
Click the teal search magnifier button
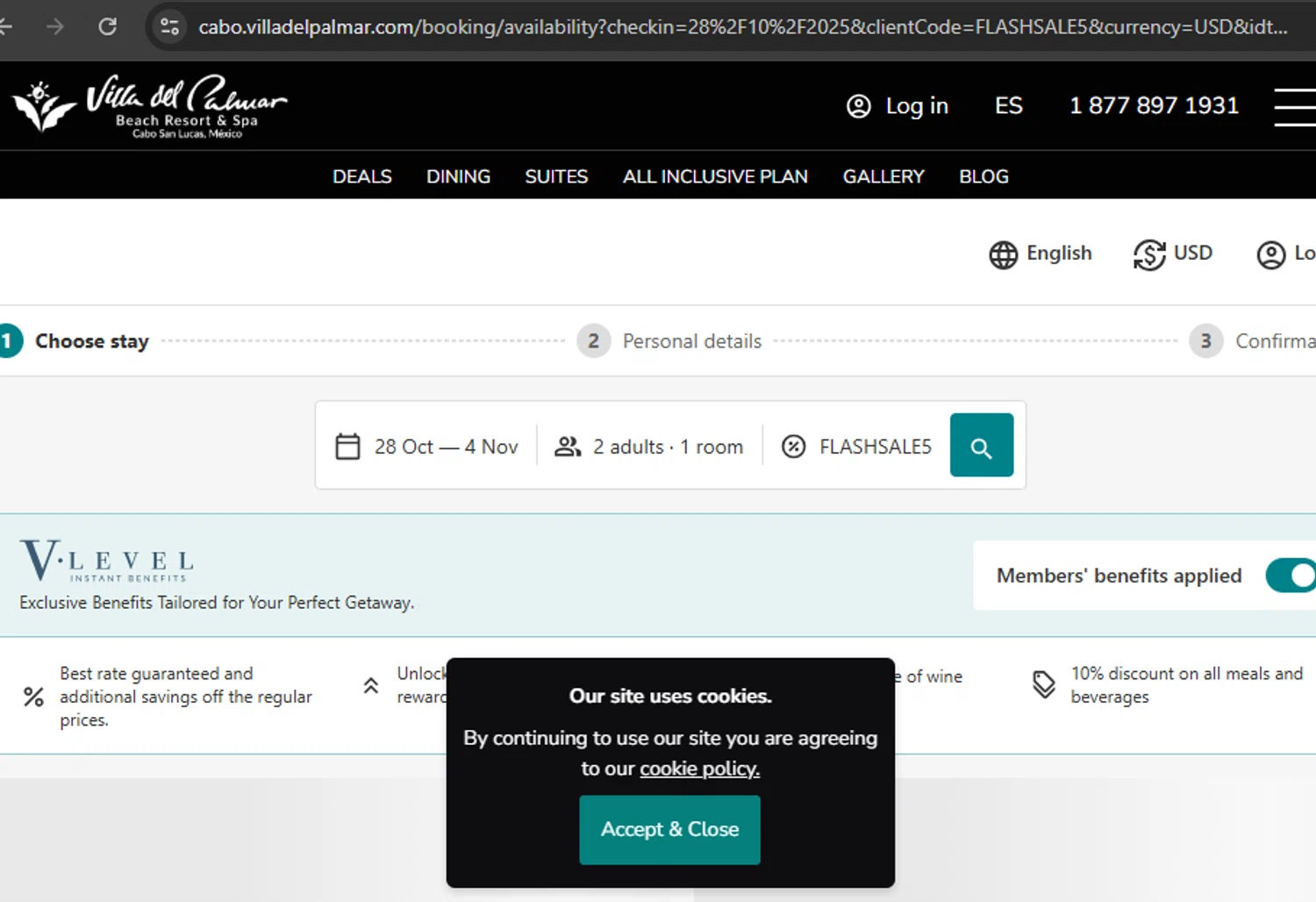pos(982,445)
